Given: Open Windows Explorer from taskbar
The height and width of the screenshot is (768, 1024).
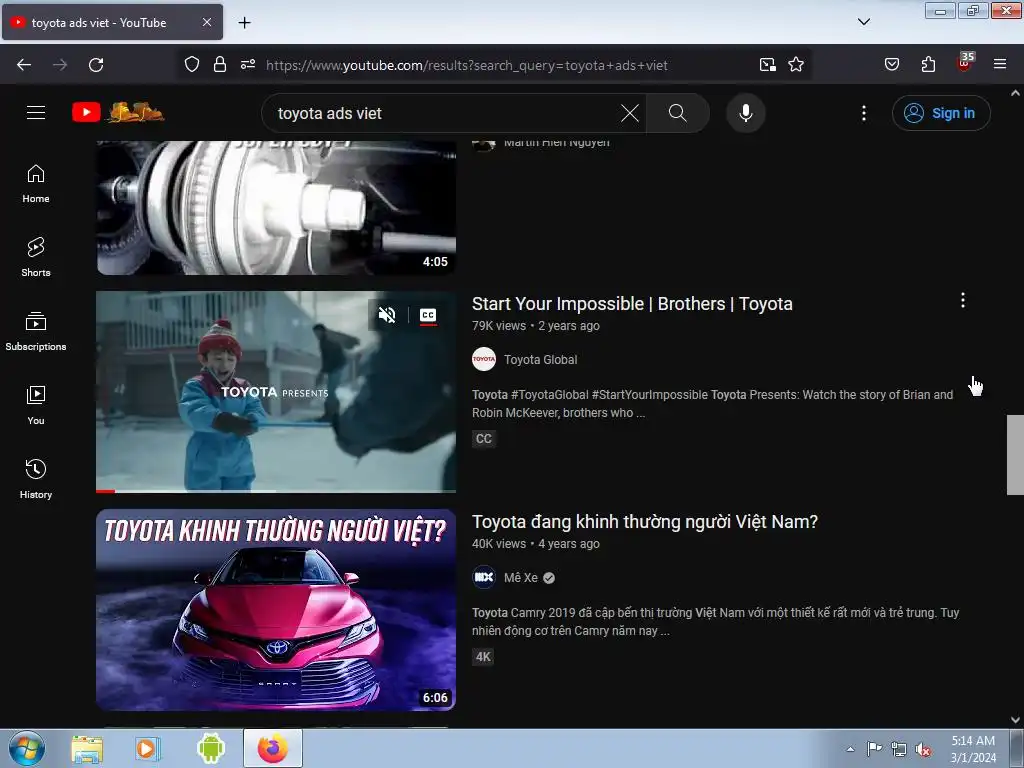Looking at the screenshot, I should [x=86, y=748].
